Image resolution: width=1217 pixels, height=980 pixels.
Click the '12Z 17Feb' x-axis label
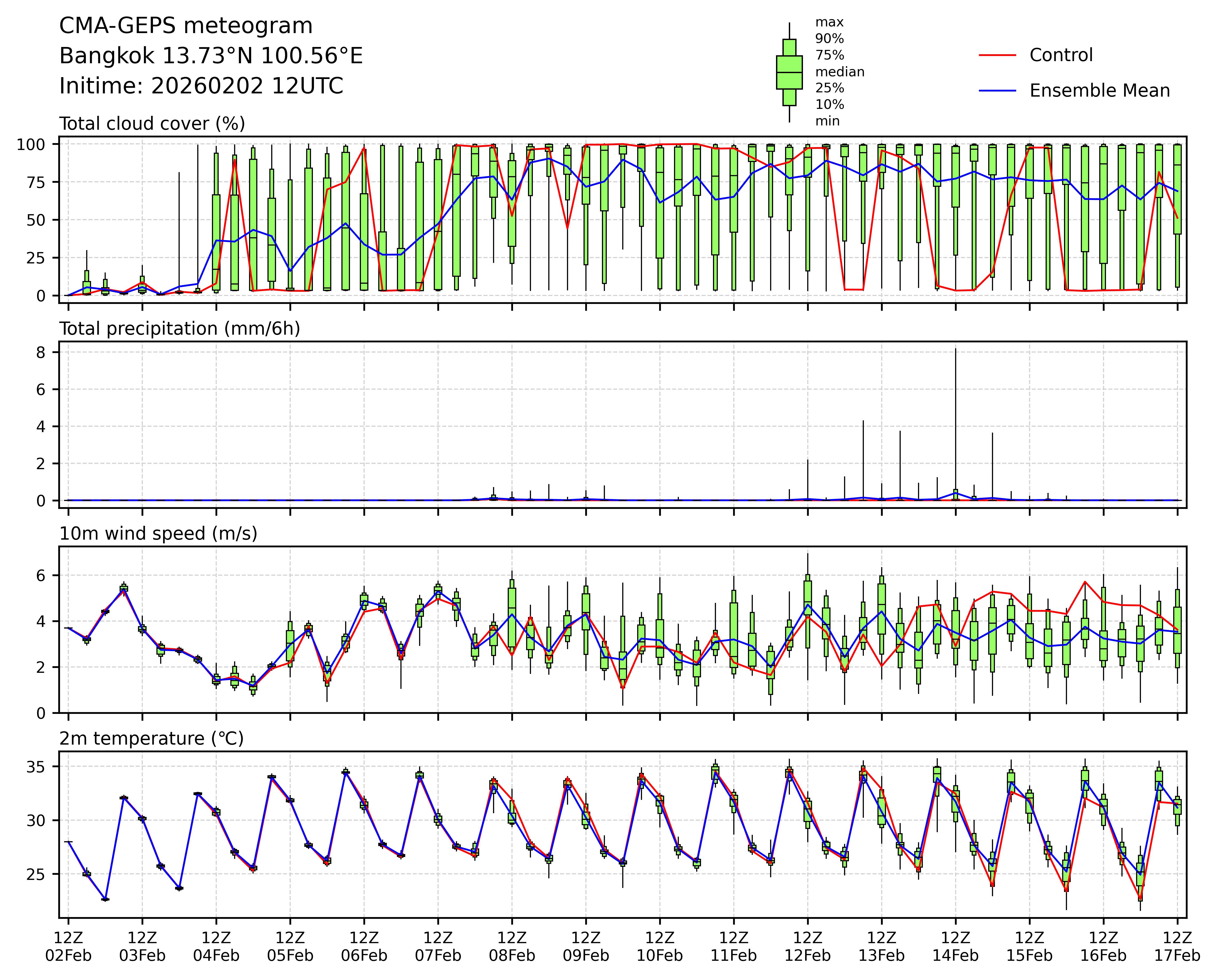point(1177,947)
